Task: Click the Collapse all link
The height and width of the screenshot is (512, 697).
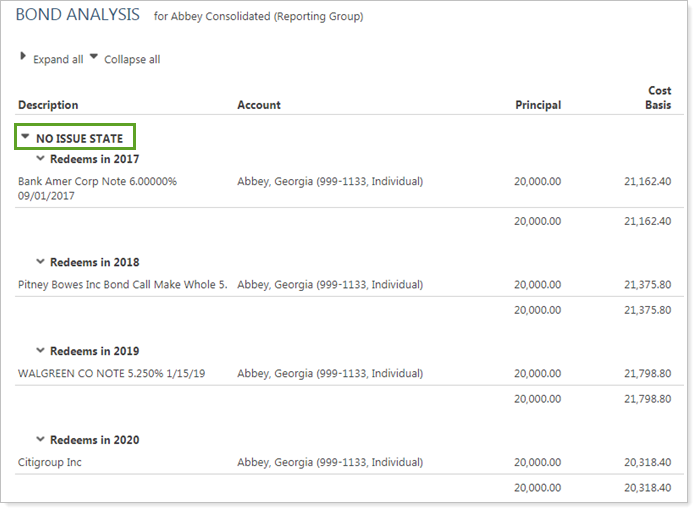Action: click(132, 60)
